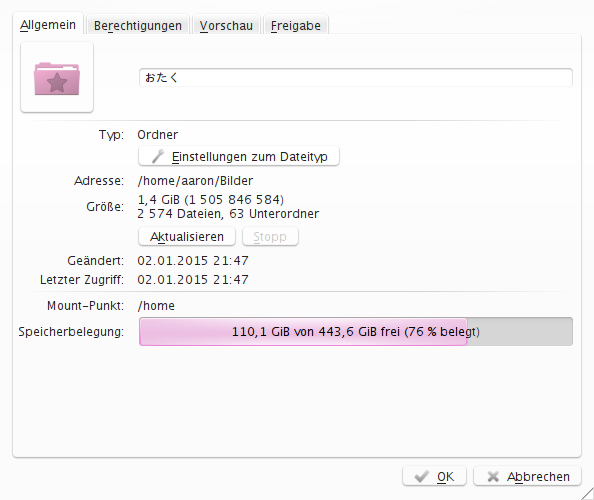Screen dimensions: 594x500
Task: Confirm with the OK button
Action: click(x=434, y=476)
